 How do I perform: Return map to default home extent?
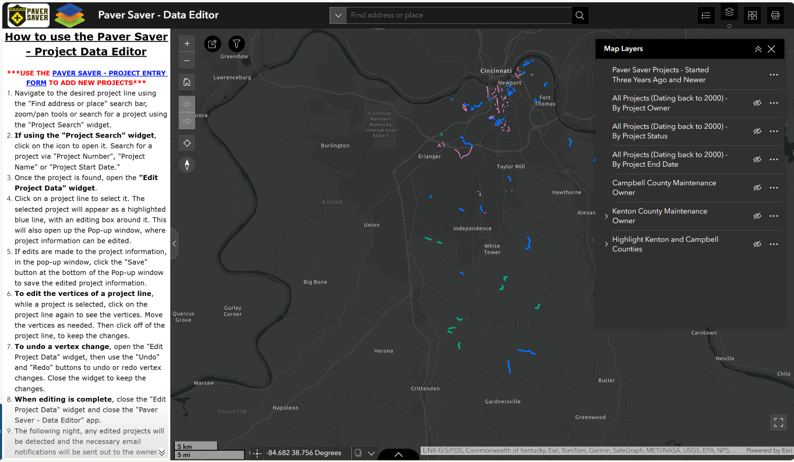point(187,82)
